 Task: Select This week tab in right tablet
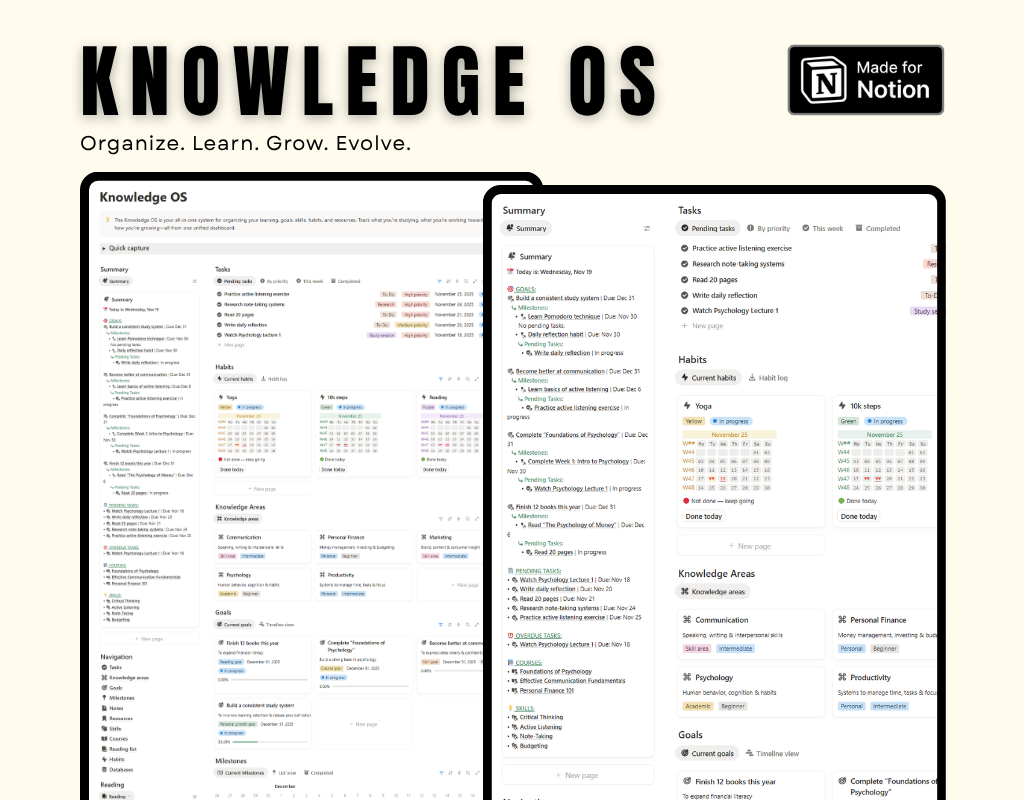(823, 229)
